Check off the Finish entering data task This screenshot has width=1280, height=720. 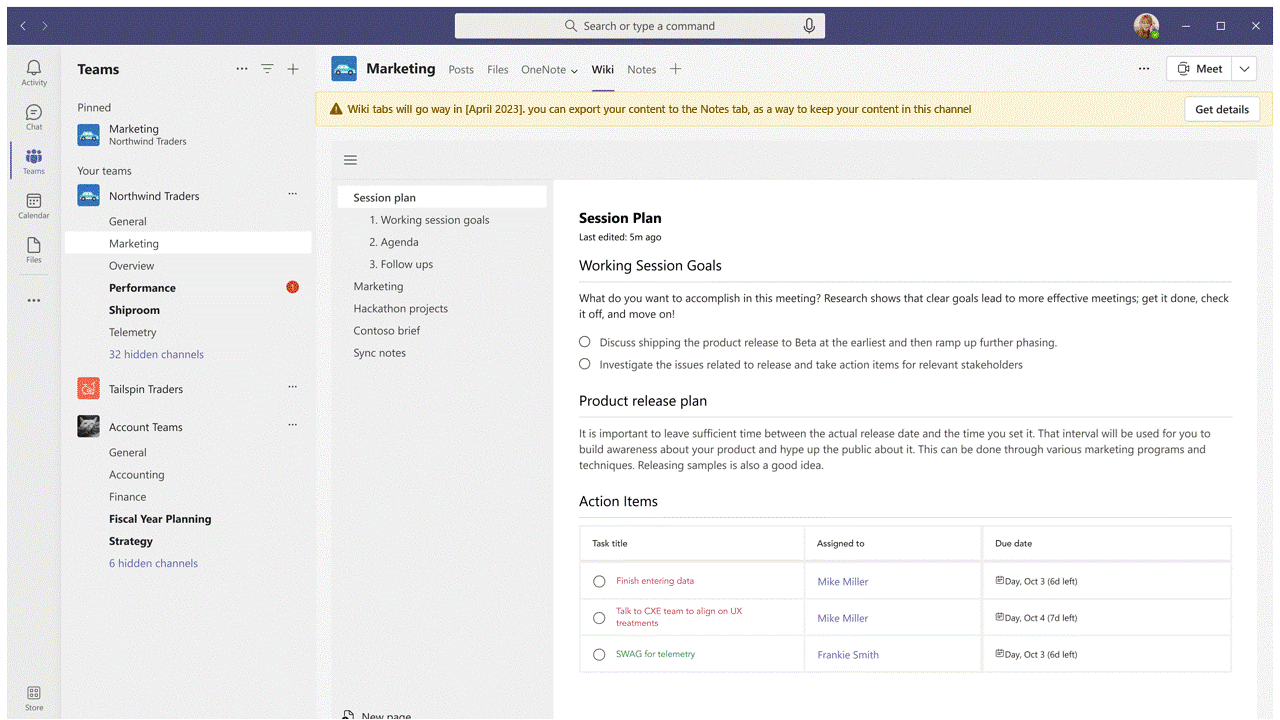pyautogui.click(x=599, y=581)
